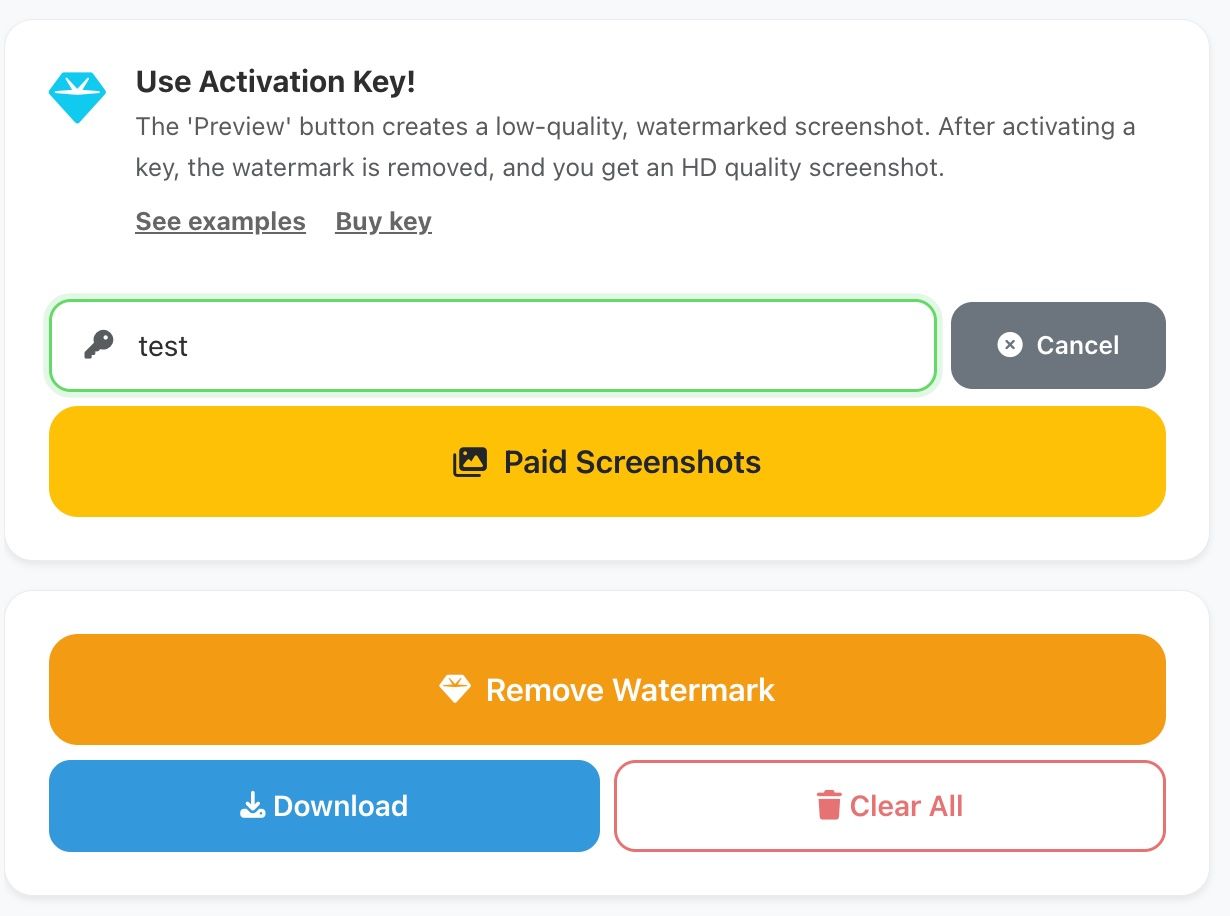The width and height of the screenshot is (1230, 916).
Task: Click the x circle icon on Cancel button
Action: [x=1008, y=345]
